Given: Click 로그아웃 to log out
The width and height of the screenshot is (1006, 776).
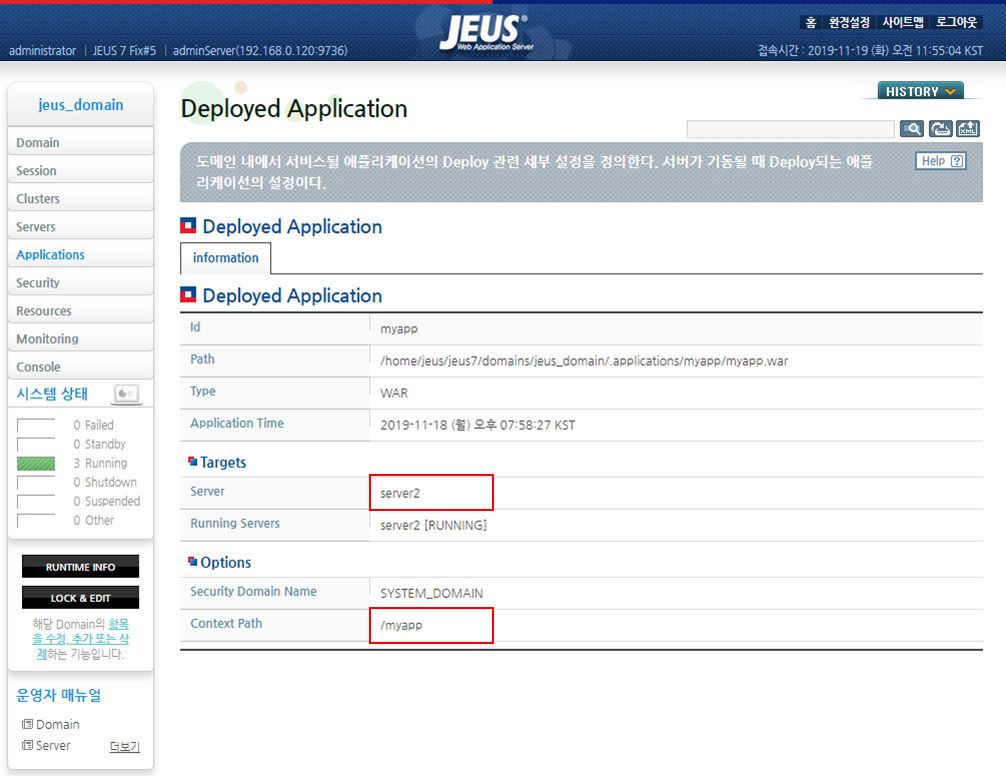Looking at the screenshot, I should click(955, 22).
